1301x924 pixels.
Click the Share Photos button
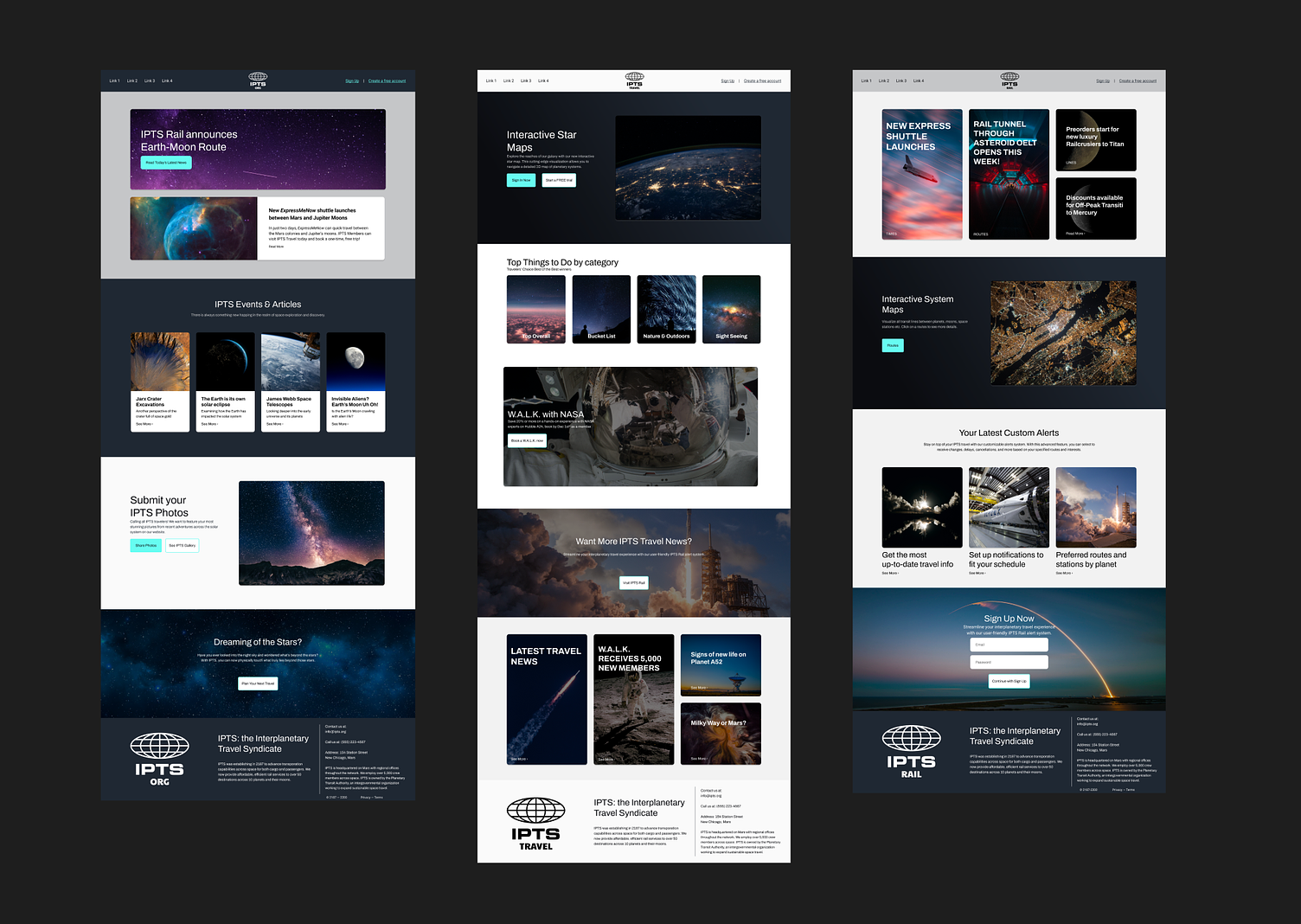[146, 545]
